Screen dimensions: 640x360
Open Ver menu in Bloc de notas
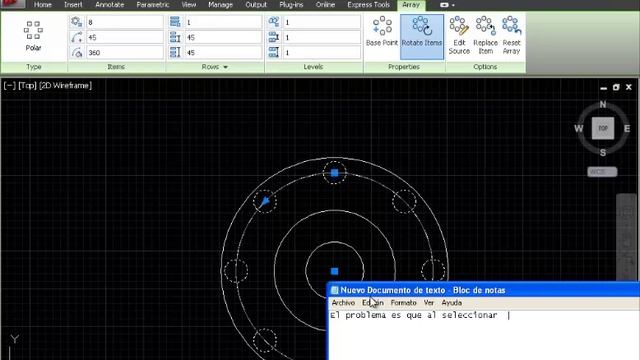429,303
